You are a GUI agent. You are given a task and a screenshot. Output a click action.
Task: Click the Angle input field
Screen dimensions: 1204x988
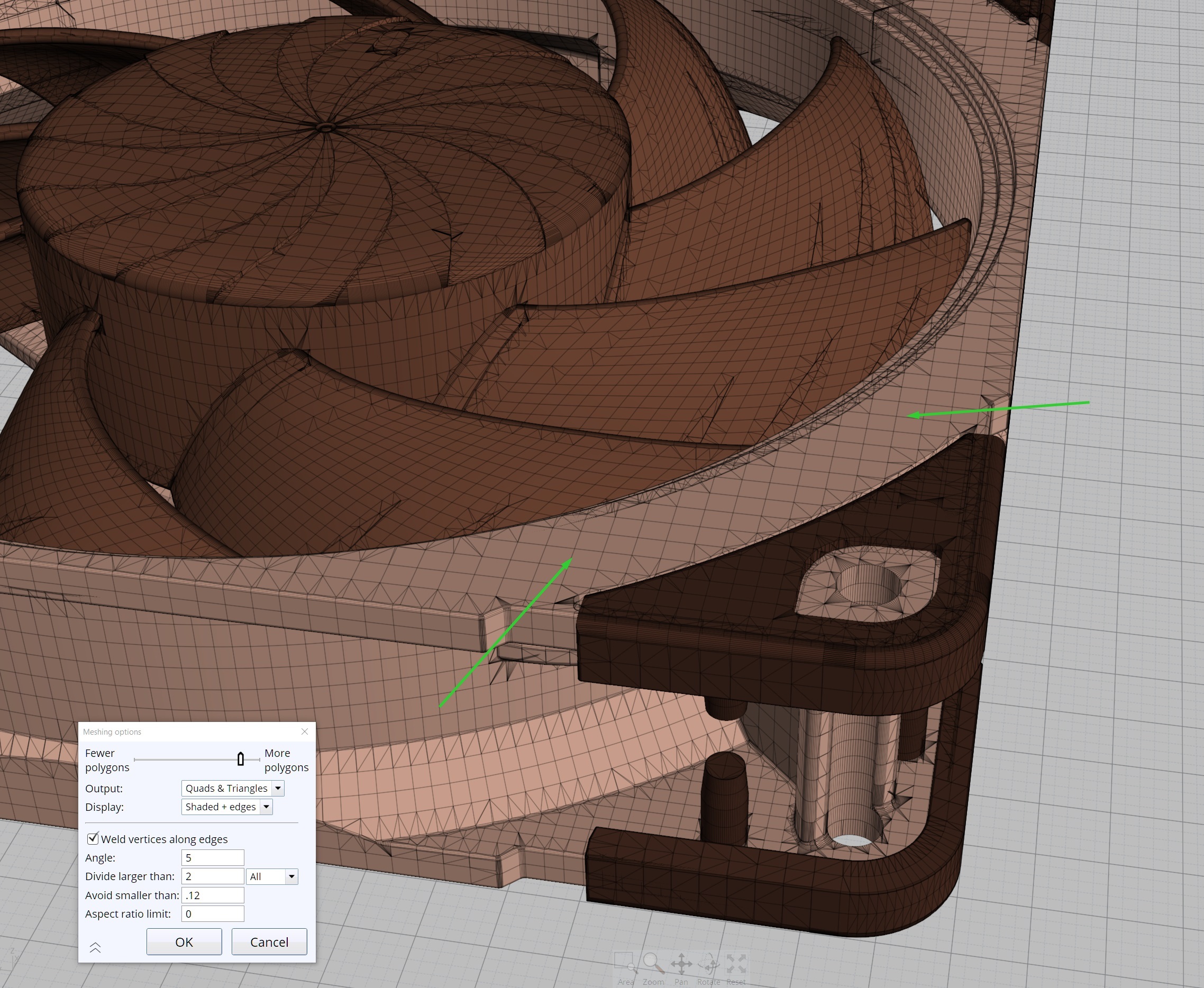pyautogui.click(x=212, y=858)
